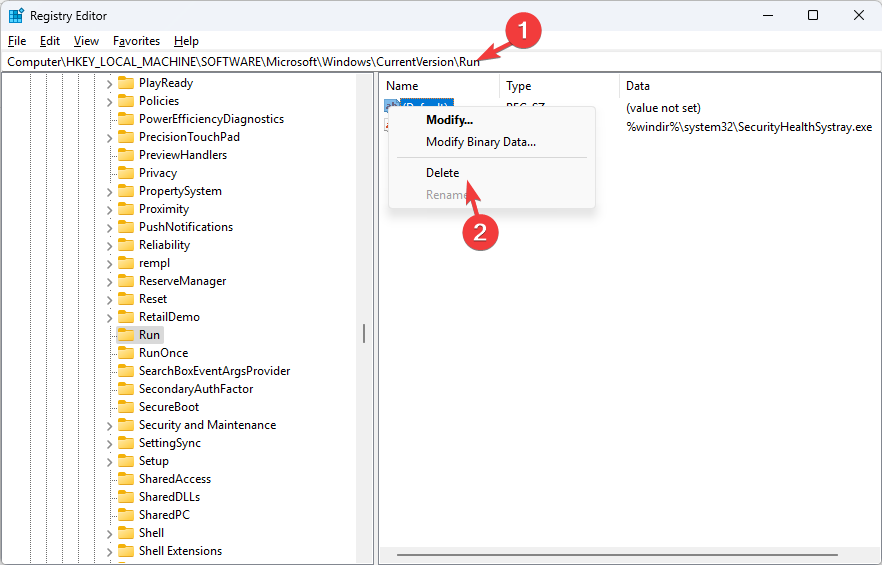
Task: Click the Setup folder icon
Action: pyautogui.click(x=126, y=461)
